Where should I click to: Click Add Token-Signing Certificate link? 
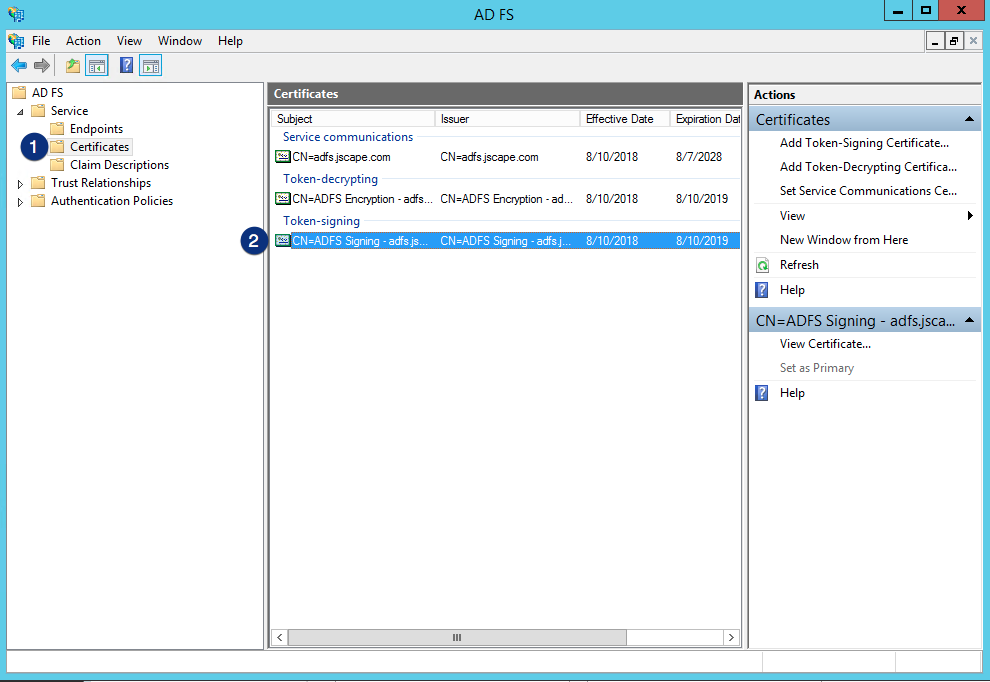[864, 143]
